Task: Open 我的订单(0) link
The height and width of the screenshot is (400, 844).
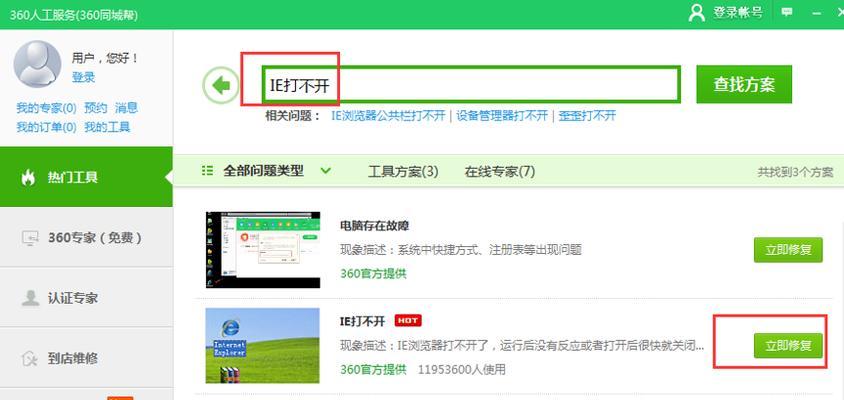Action: (x=46, y=128)
